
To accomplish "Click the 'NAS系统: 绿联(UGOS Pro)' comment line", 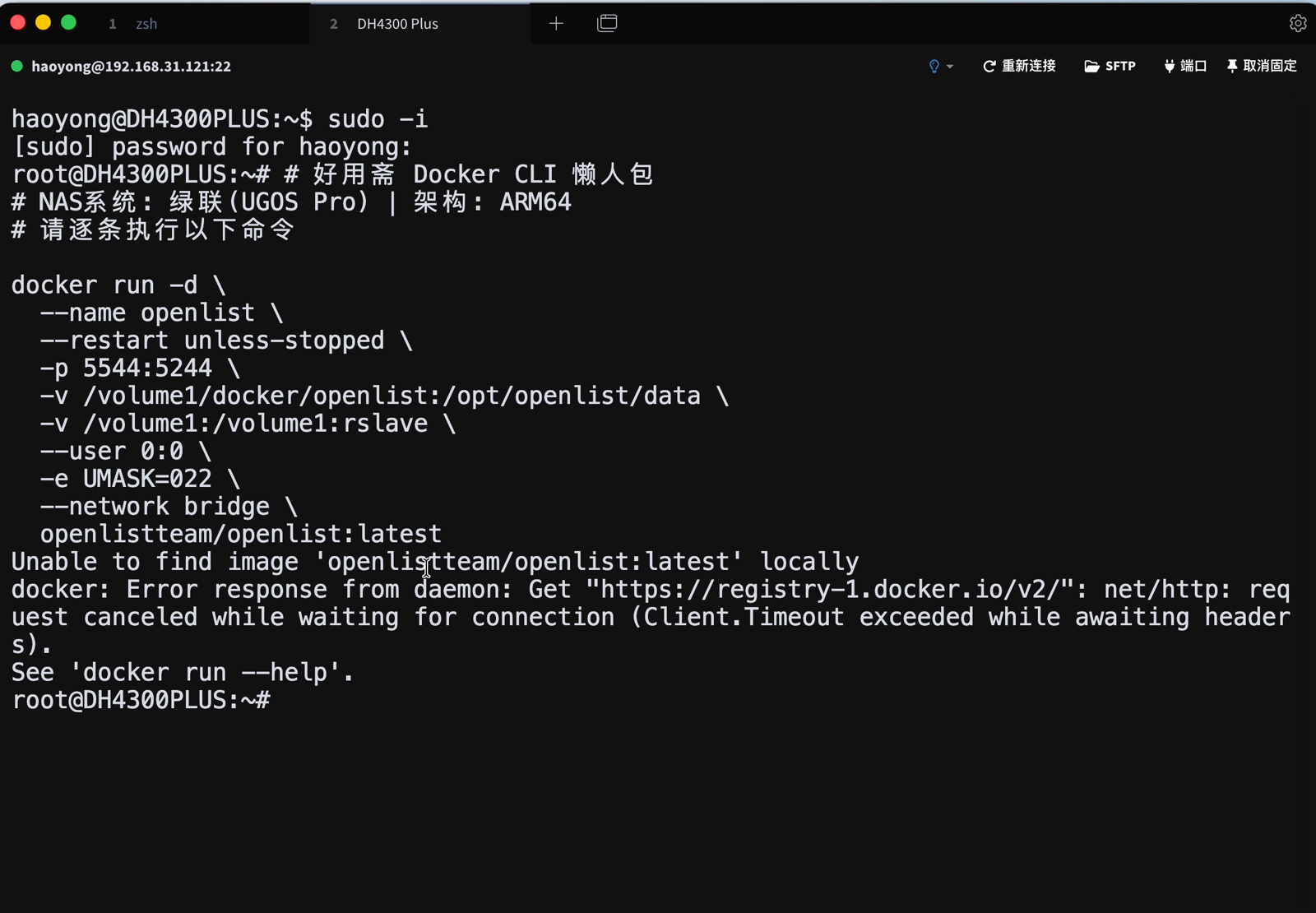I will click(x=291, y=202).
